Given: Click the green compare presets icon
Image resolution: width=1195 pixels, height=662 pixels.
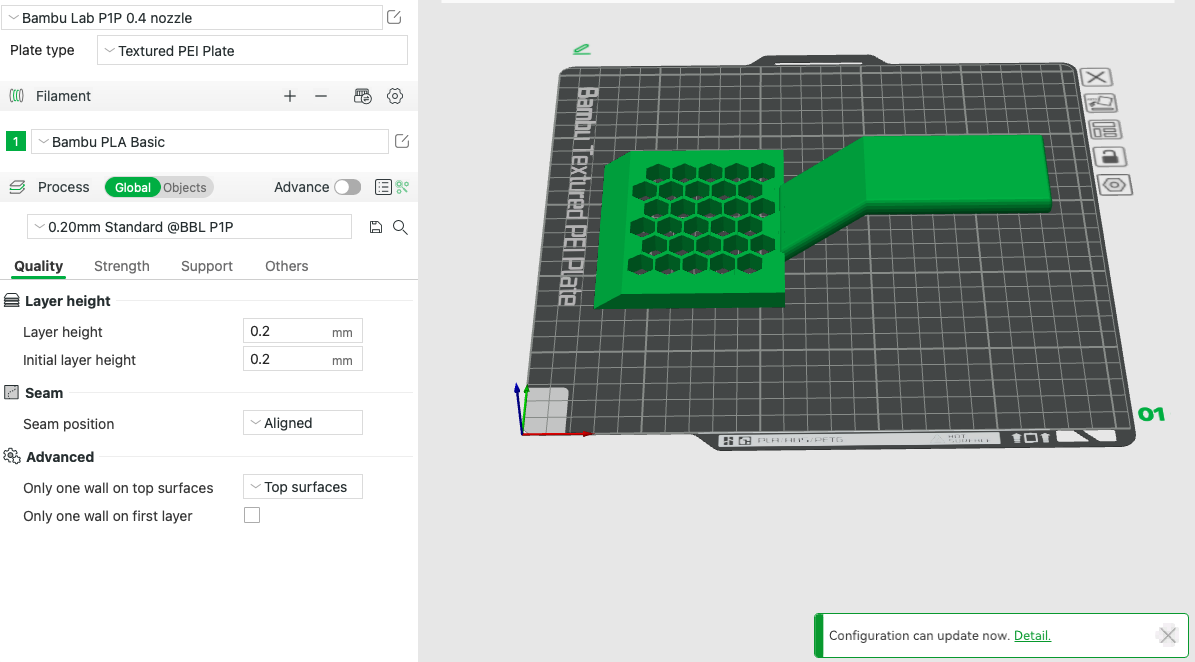Looking at the screenshot, I should pos(402,187).
